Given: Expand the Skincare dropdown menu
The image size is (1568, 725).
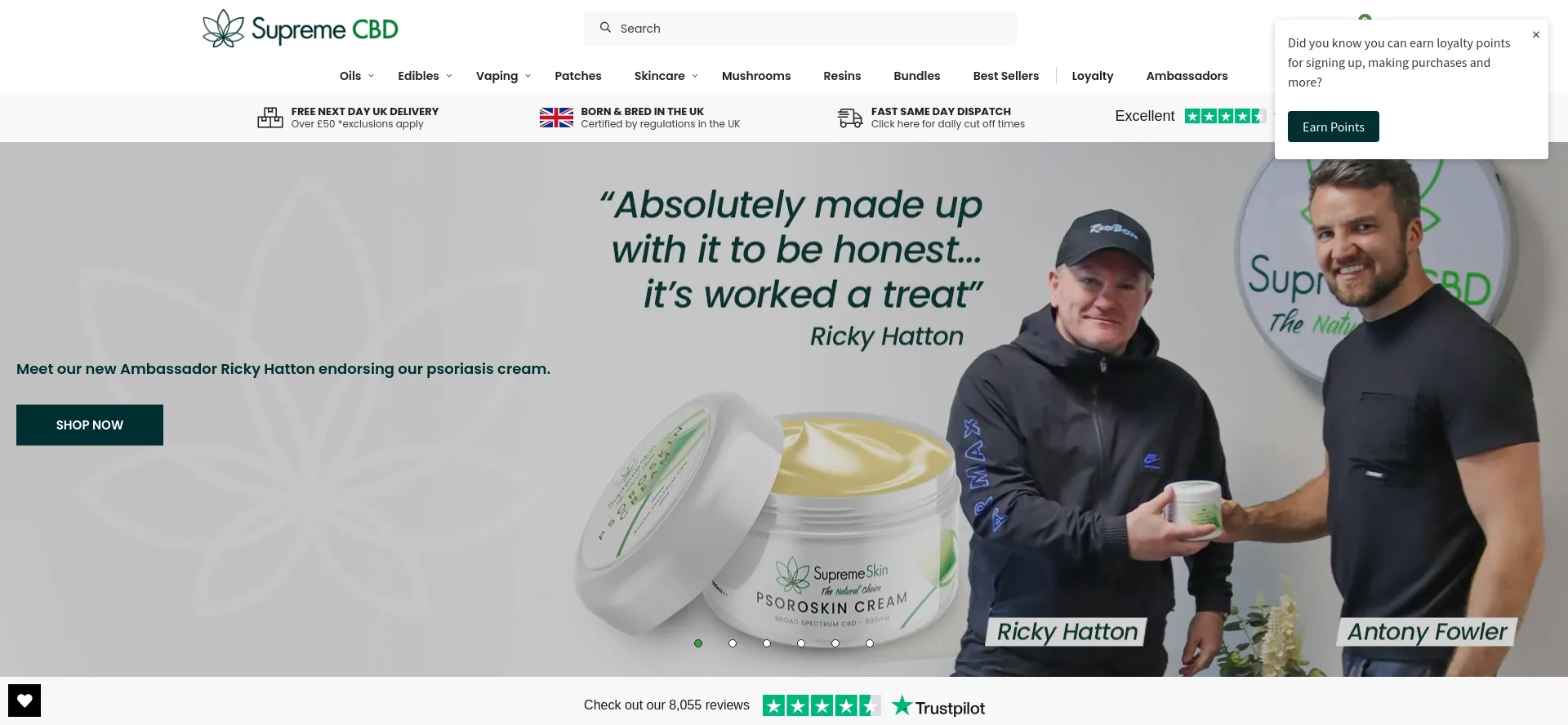Looking at the screenshot, I should pos(666,76).
